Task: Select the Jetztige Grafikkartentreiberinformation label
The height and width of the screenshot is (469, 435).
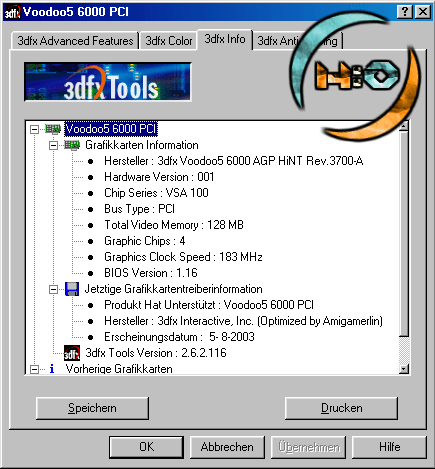Action: click(x=173, y=289)
